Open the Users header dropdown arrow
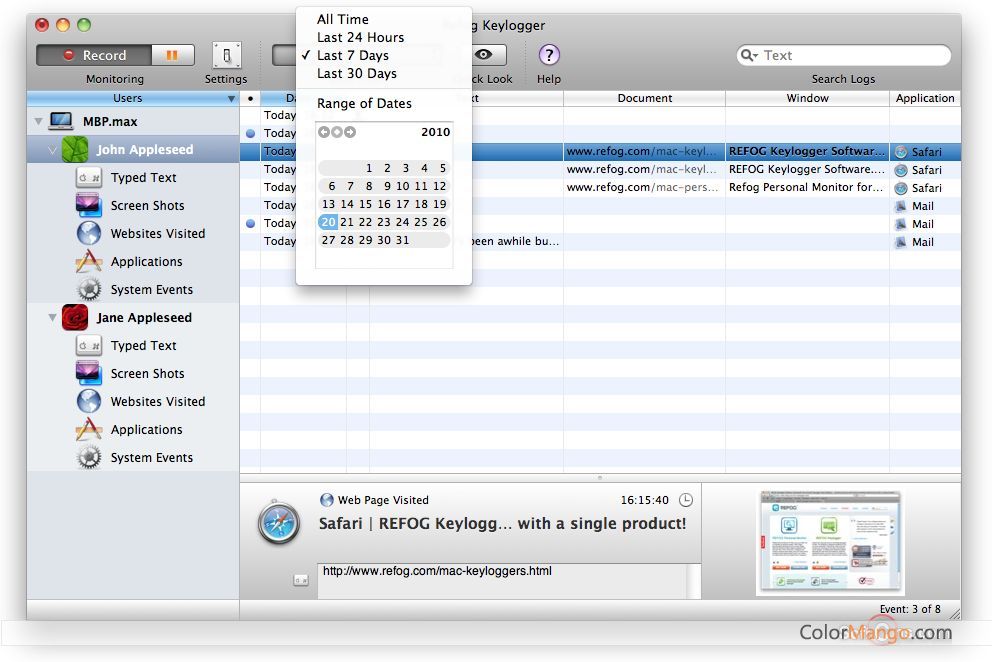This screenshot has width=992, height=662. [231, 99]
